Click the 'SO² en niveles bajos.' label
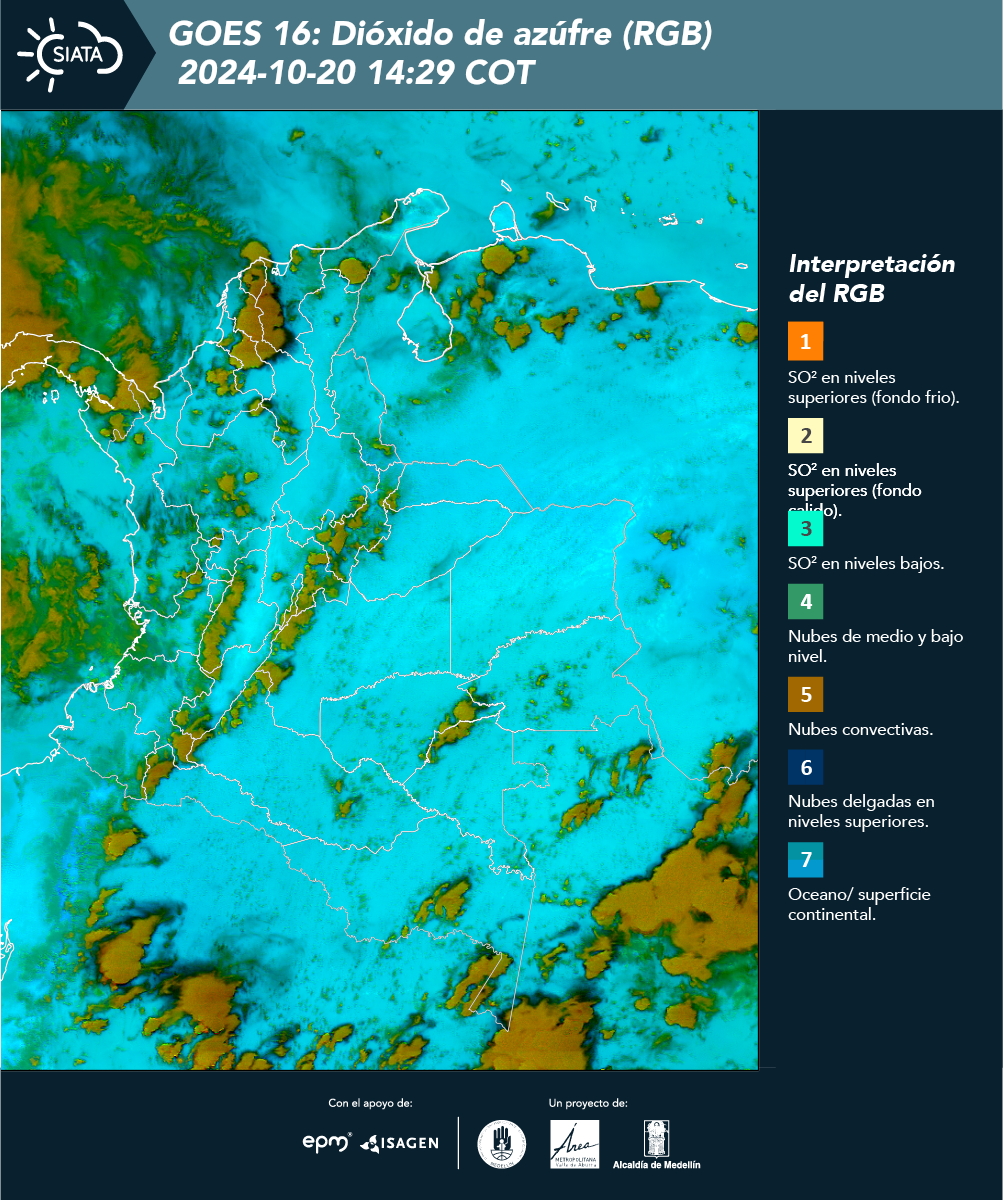The width and height of the screenshot is (1003, 1200). pyautogui.click(x=866, y=563)
